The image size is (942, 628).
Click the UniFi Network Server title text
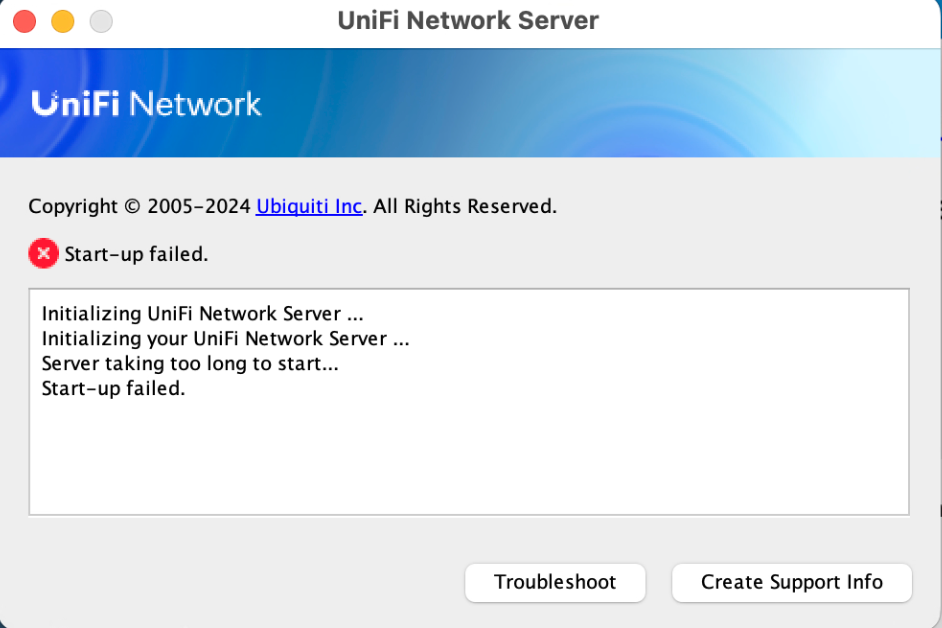click(x=468, y=20)
